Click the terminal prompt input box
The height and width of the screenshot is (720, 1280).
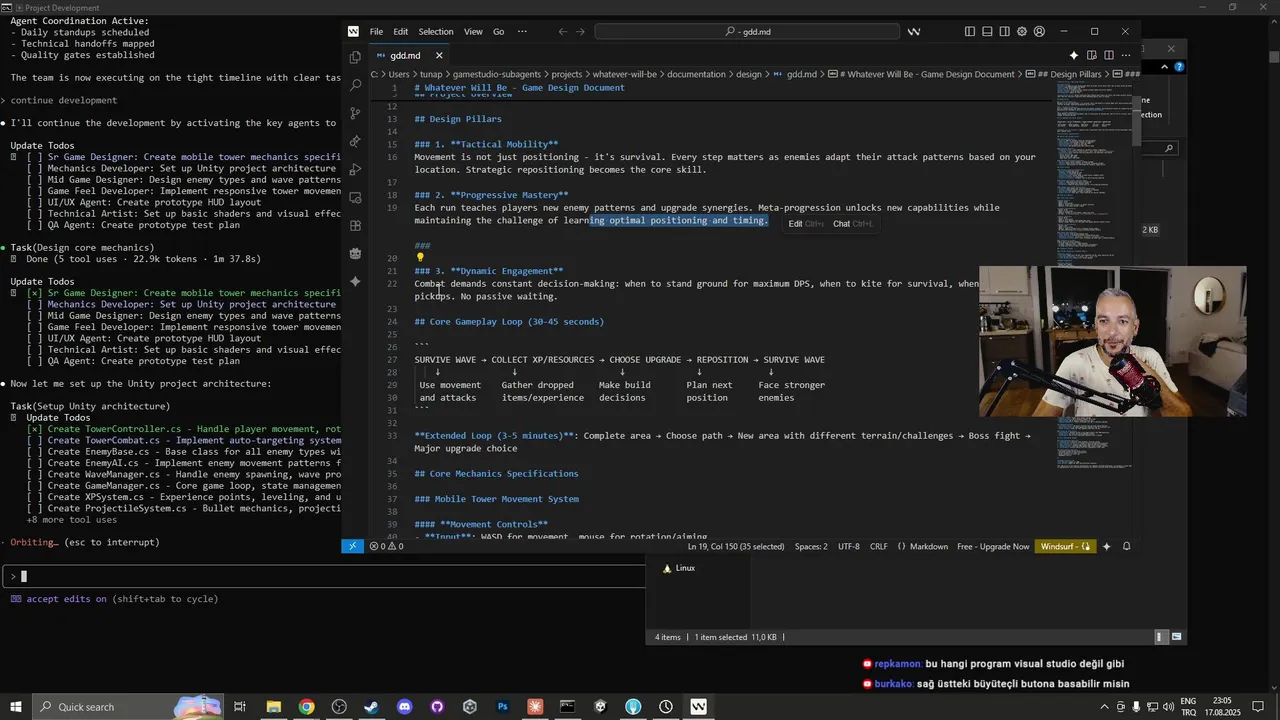coord(322,576)
